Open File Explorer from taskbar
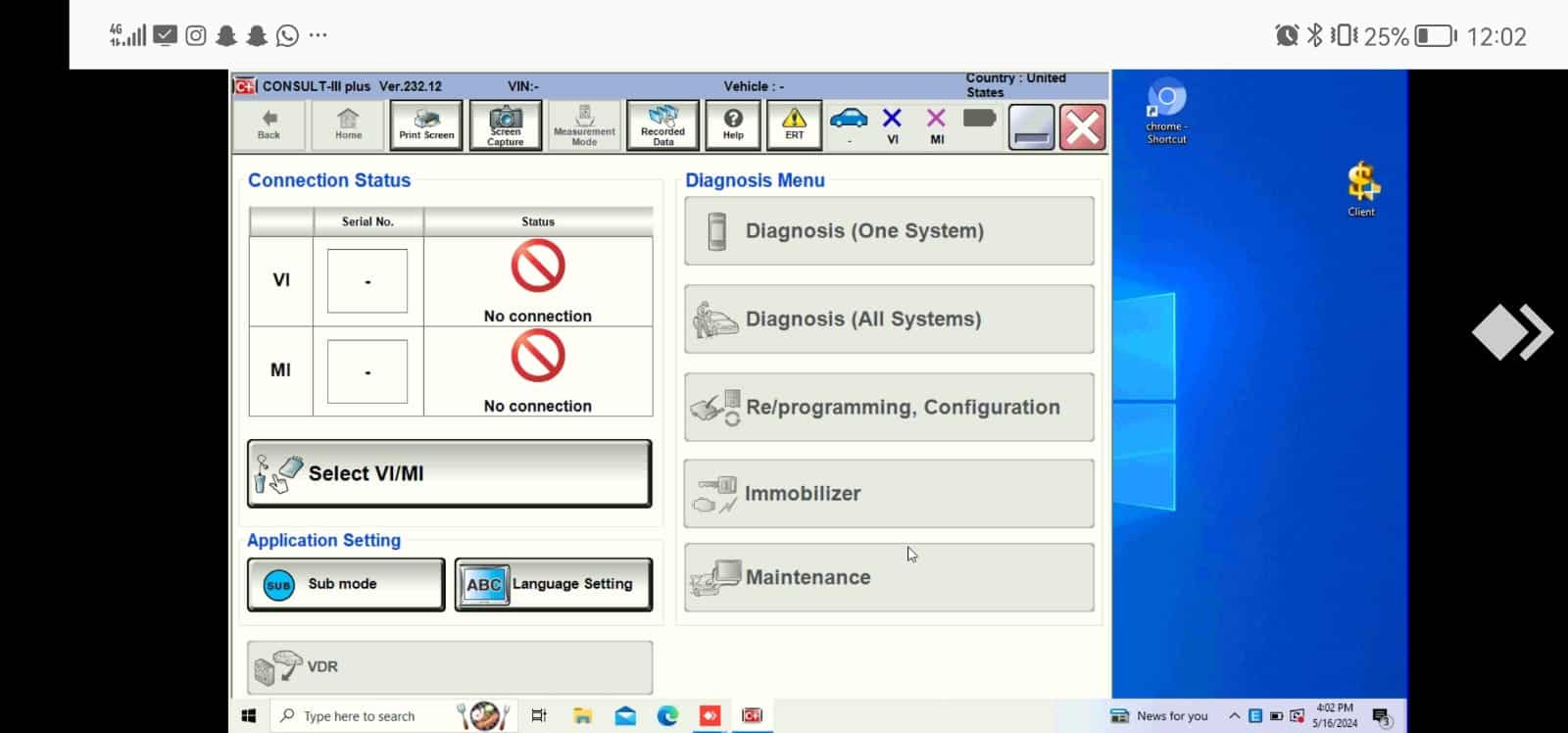This screenshot has height=733, width=1568. [x=582, y=716]
